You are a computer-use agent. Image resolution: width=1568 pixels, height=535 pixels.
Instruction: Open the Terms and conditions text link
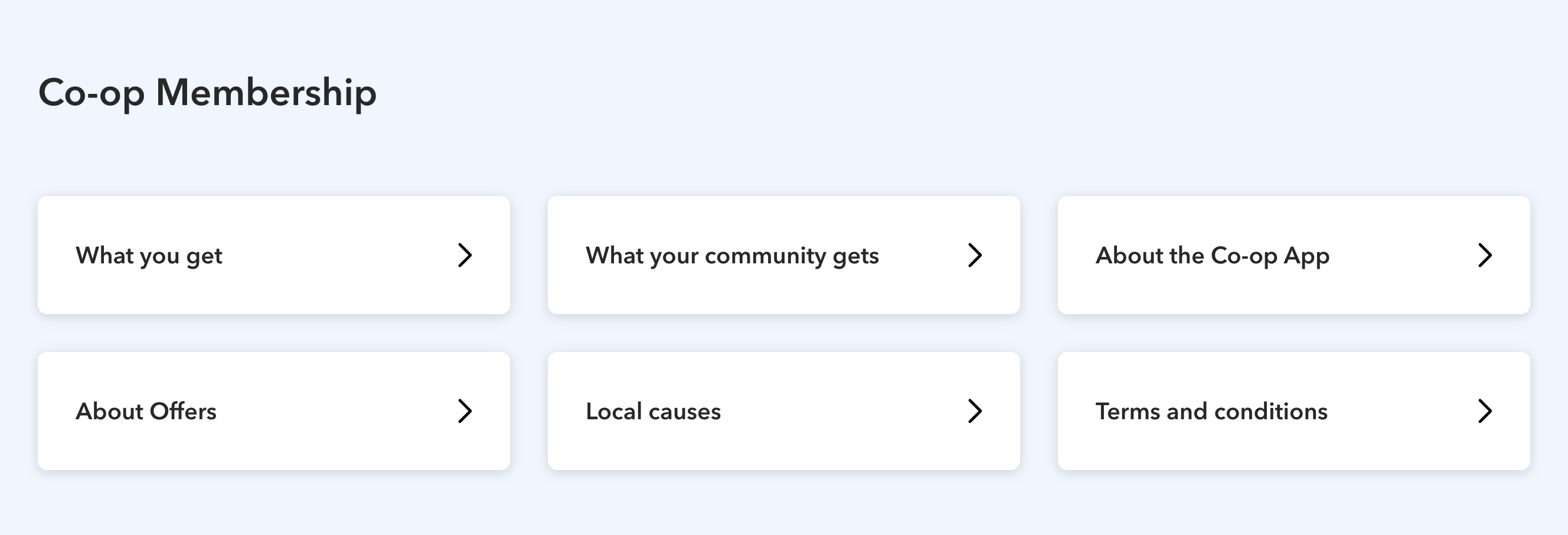pyautogui.click(x=1211, y=412)
